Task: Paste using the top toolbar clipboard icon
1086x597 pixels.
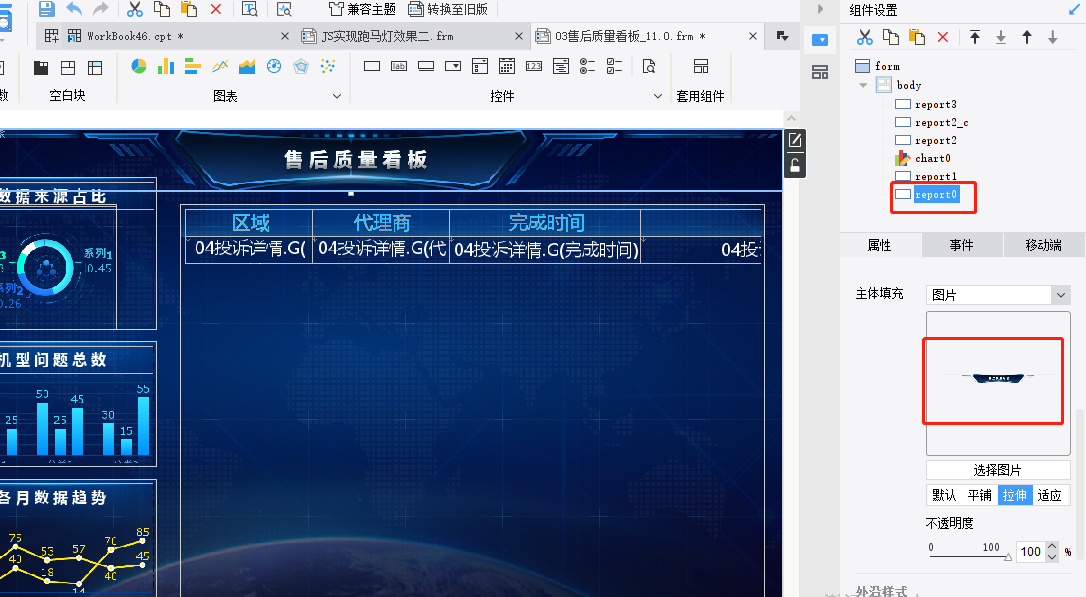Action: coord(188,9)
